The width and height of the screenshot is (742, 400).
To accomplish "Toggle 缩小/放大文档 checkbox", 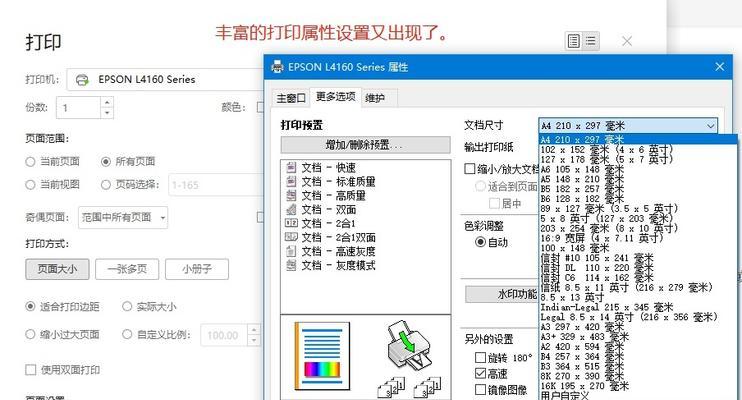I will (470, 169).
